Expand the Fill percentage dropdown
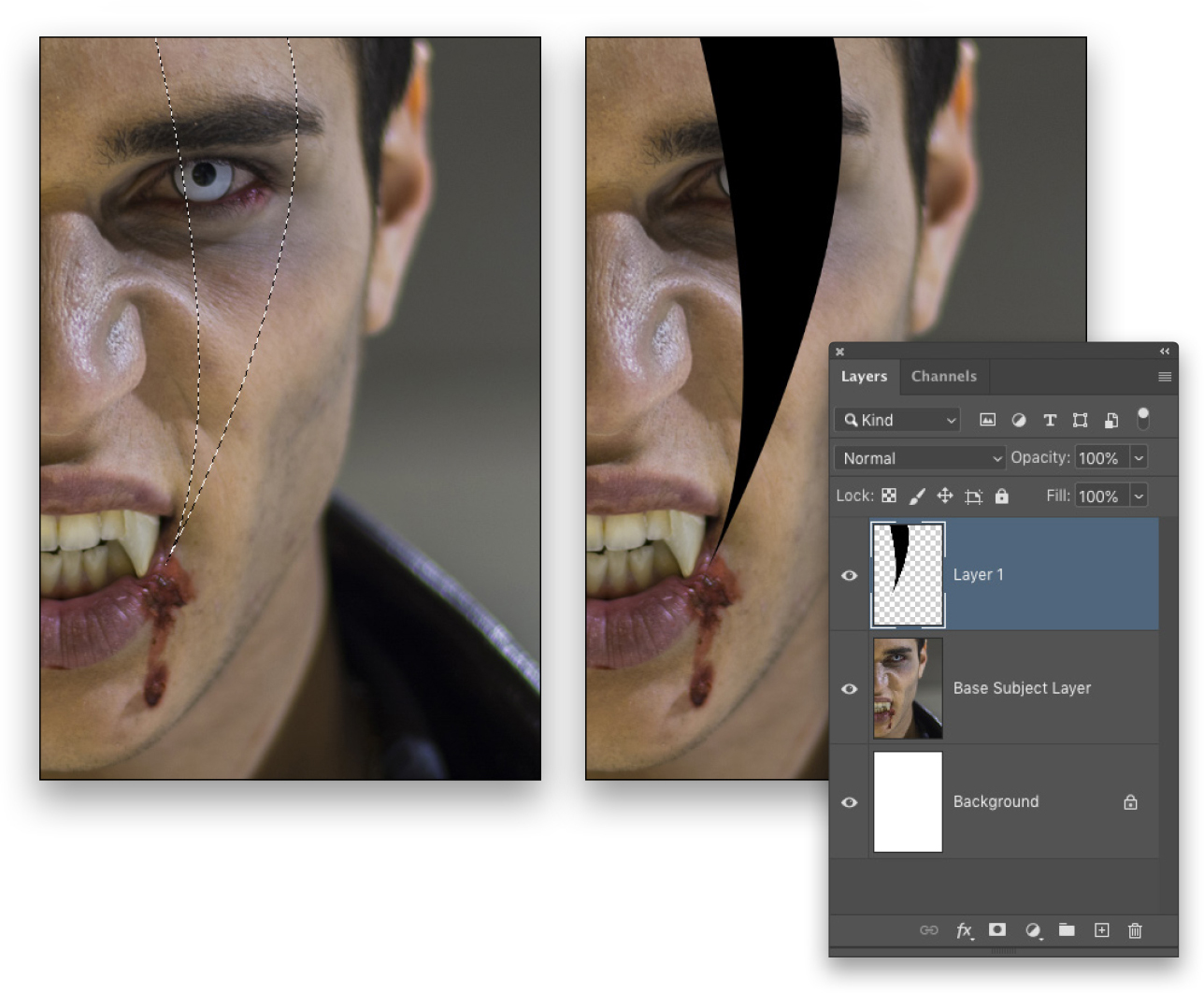 click(x=1139, y=496)
